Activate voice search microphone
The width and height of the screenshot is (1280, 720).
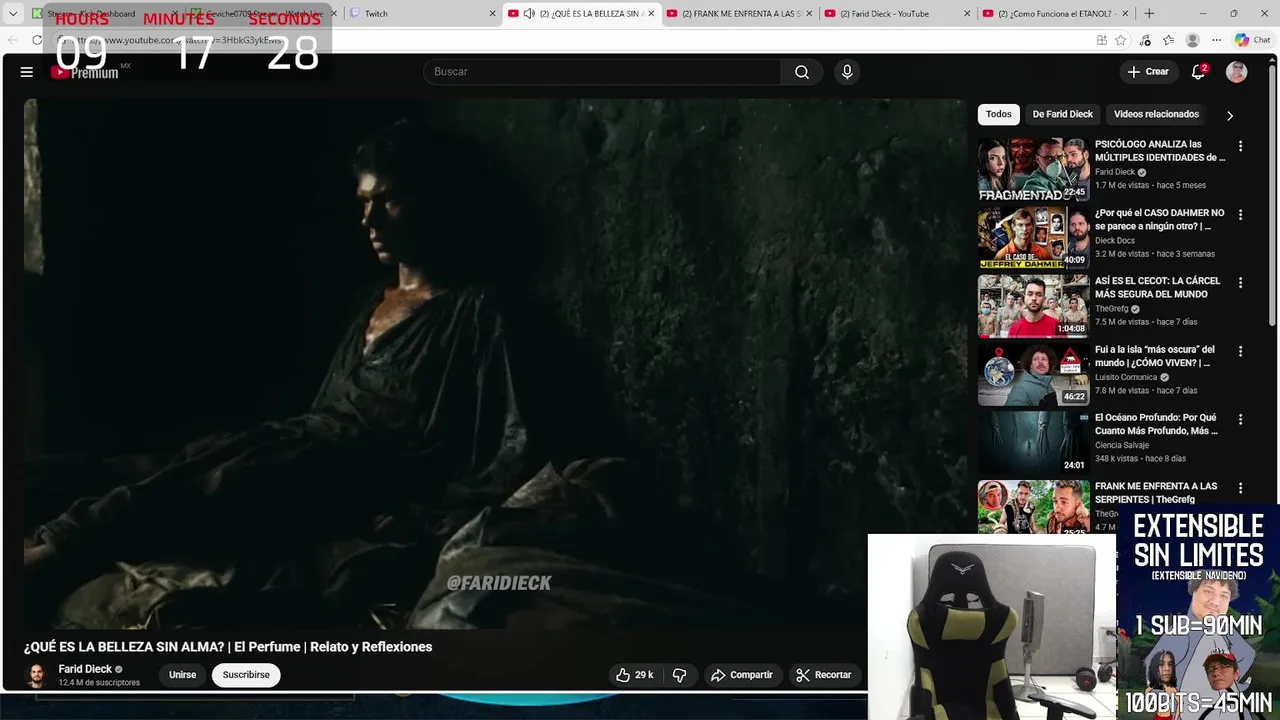[847, 72]
